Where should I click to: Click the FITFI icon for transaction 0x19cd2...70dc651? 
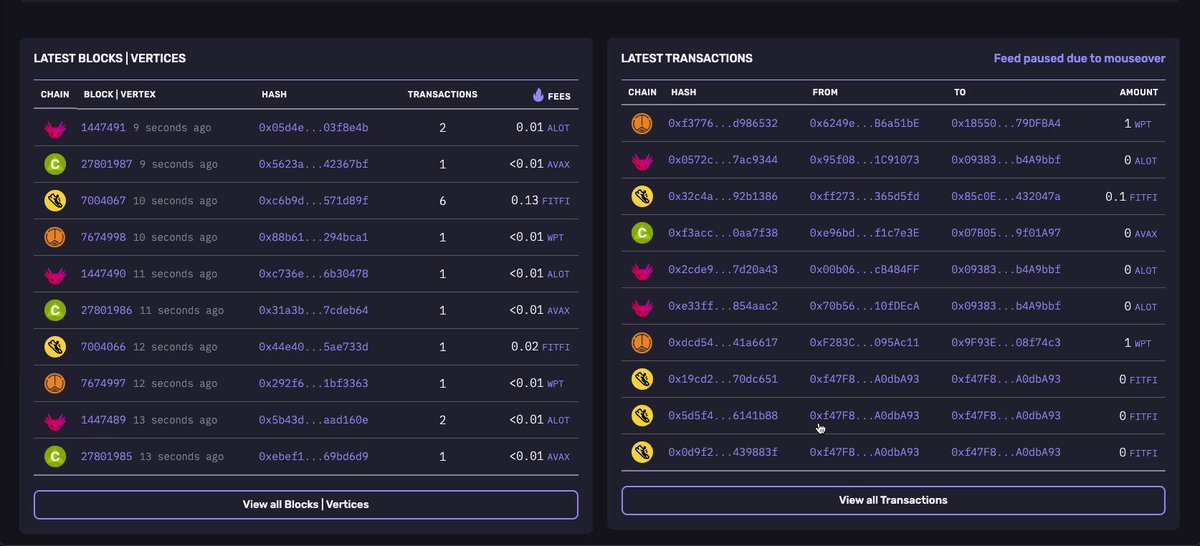click(x=642, y=379)
